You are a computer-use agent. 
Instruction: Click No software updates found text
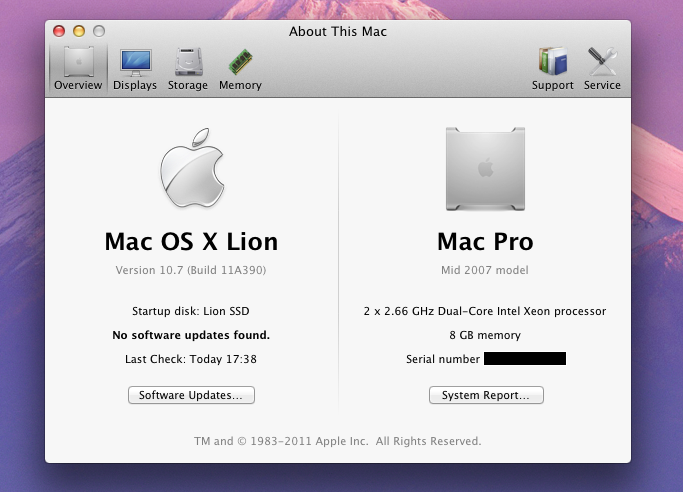click(191, 335)
